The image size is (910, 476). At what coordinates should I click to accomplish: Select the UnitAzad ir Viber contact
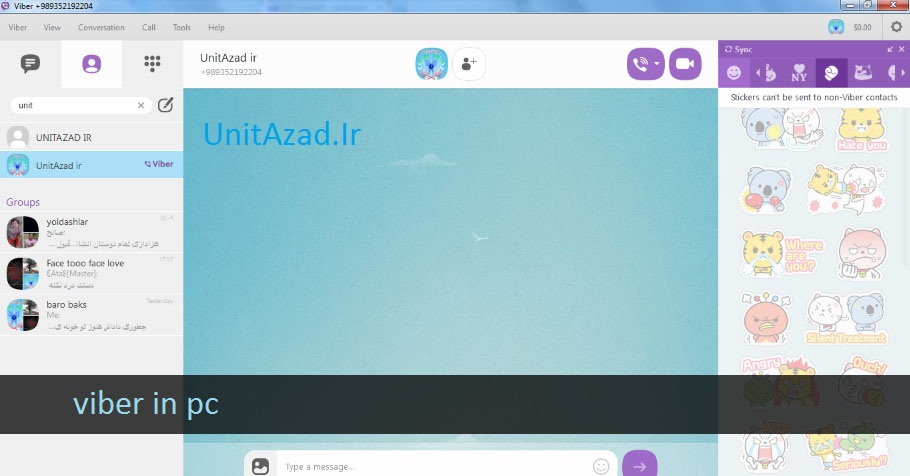(x=92, y=165)
